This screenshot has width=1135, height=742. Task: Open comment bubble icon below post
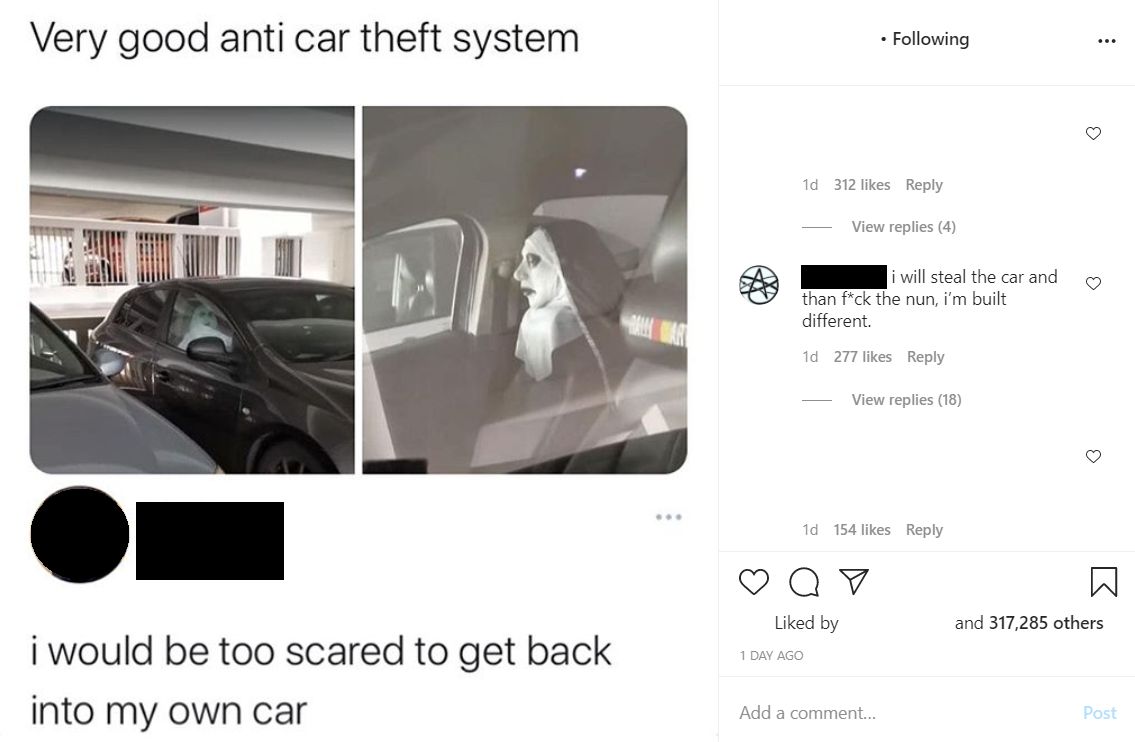click(803, 581)
